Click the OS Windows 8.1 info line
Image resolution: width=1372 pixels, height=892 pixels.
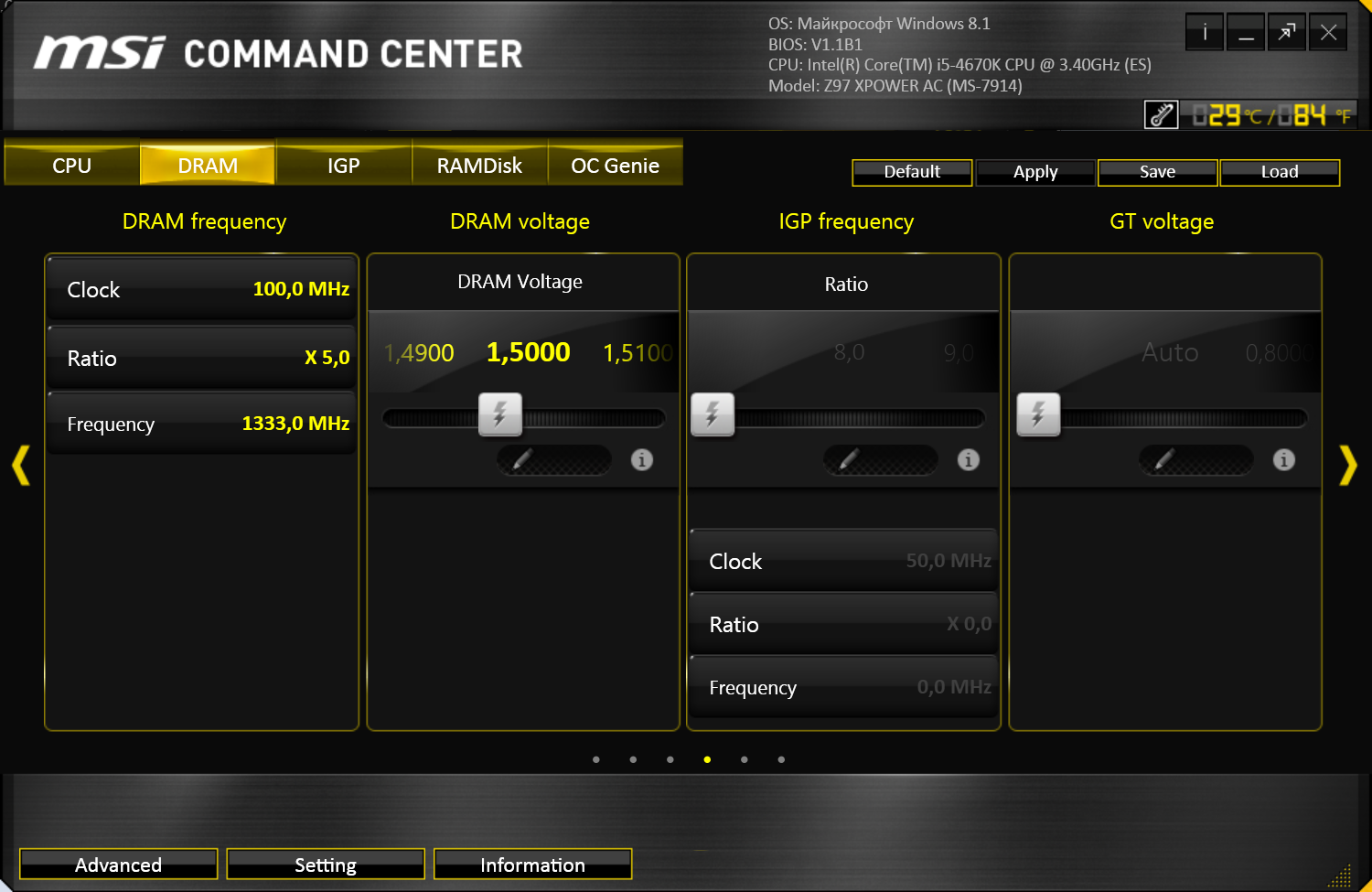(879, 24)
